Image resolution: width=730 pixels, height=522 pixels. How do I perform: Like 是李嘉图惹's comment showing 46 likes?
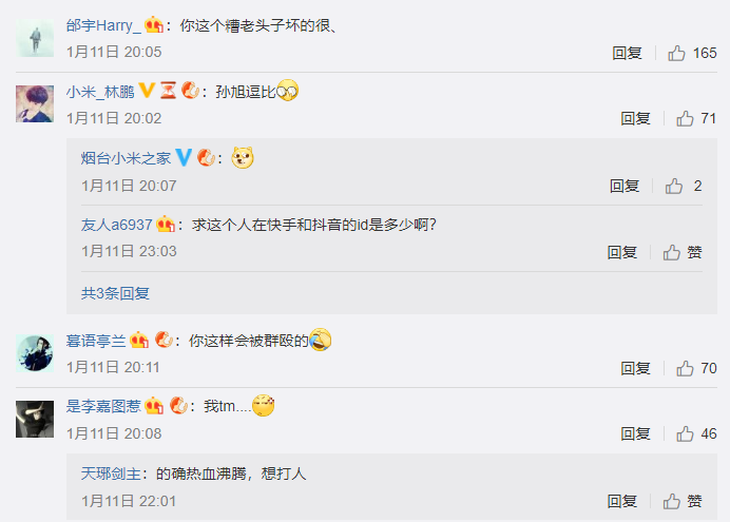[685, 434]
